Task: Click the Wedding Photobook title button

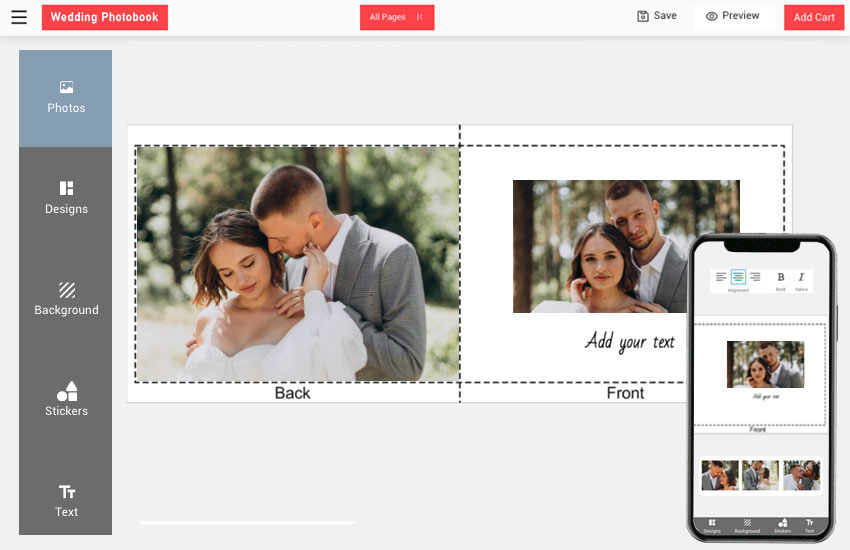Action: tap(105, 17)
